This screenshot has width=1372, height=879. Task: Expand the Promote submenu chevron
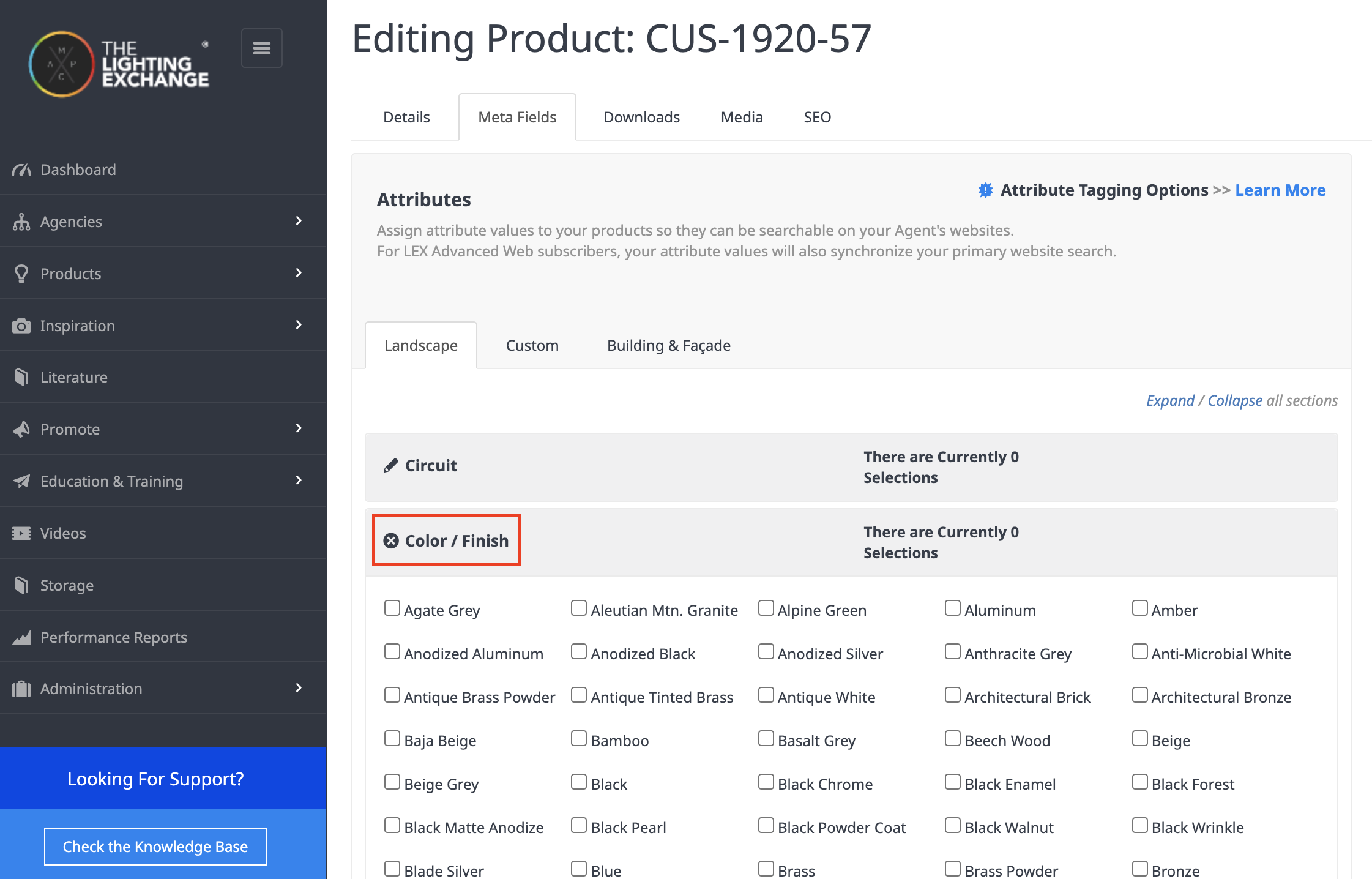[299, 428]
